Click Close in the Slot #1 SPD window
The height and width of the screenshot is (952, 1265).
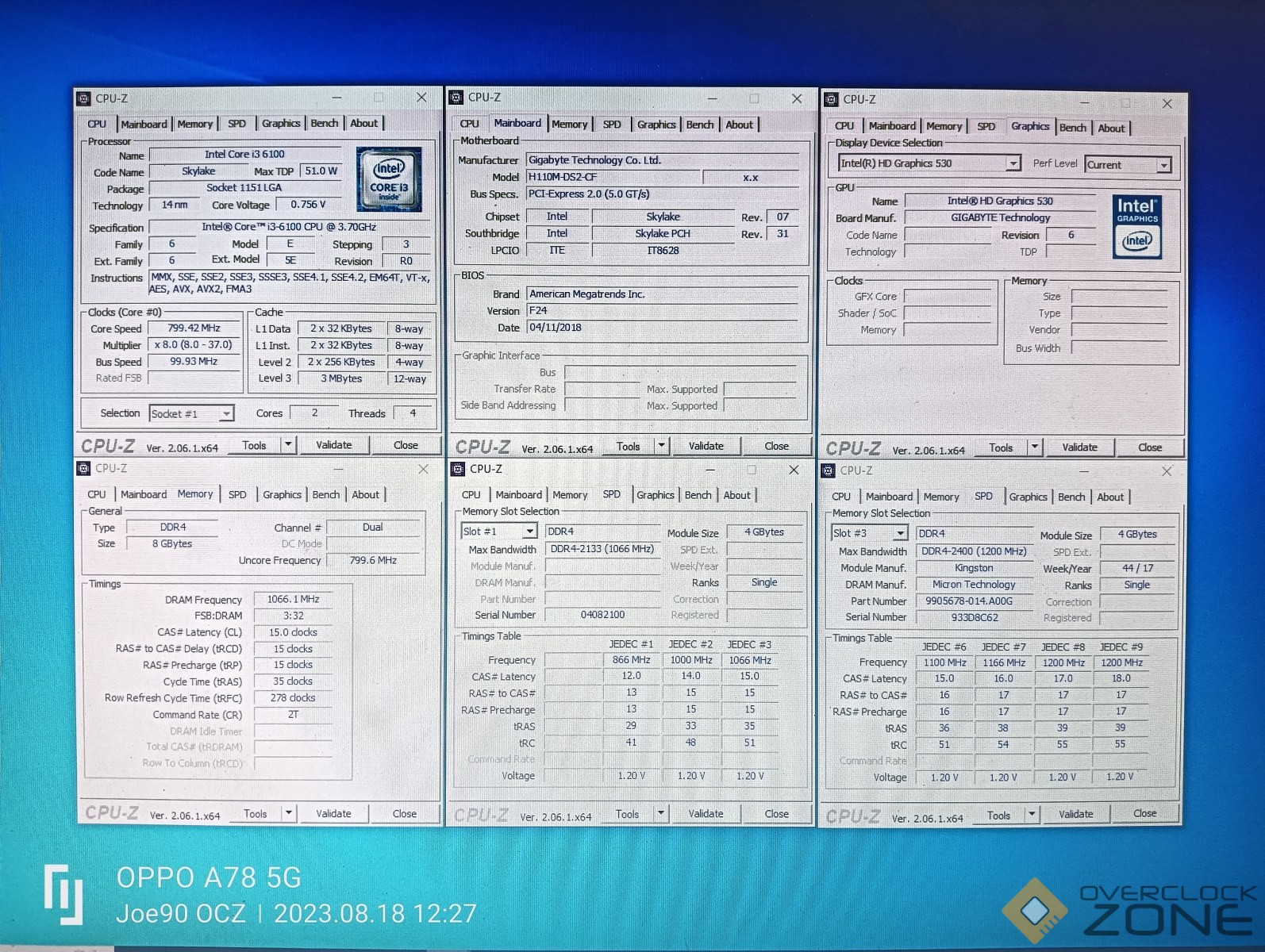(x=776, y=814)
